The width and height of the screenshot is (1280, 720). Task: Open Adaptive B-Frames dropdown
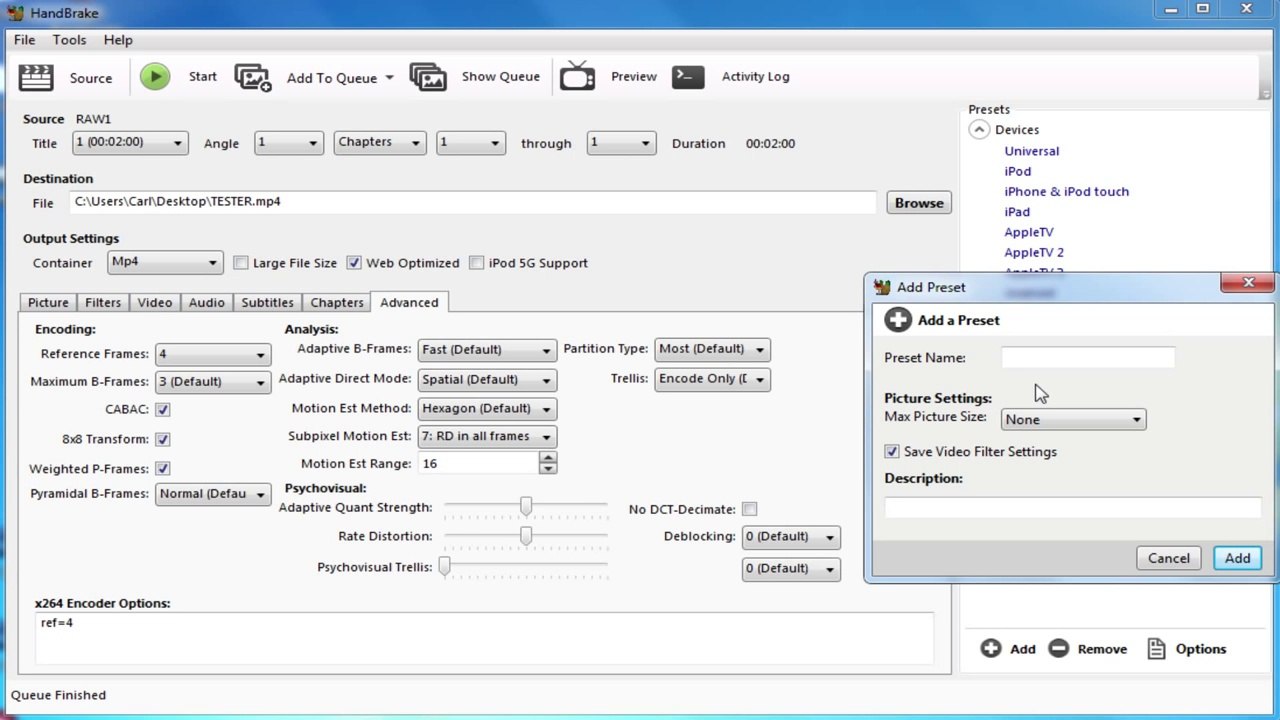487,350
